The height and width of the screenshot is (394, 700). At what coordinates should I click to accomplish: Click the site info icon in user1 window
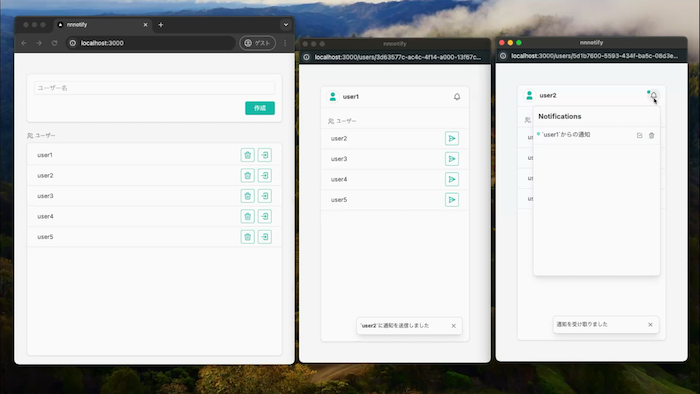pyautogui.click(x=306, y=57)
